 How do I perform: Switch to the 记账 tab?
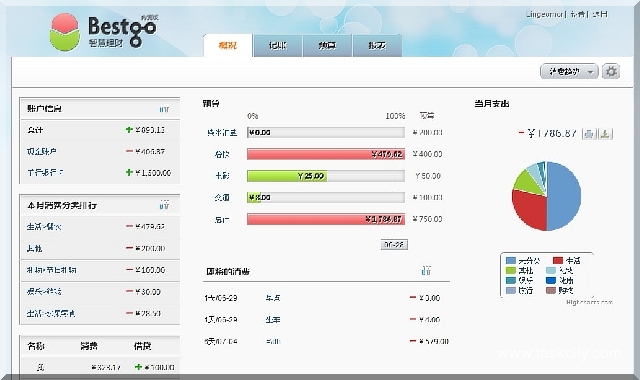tap(278, 45)
